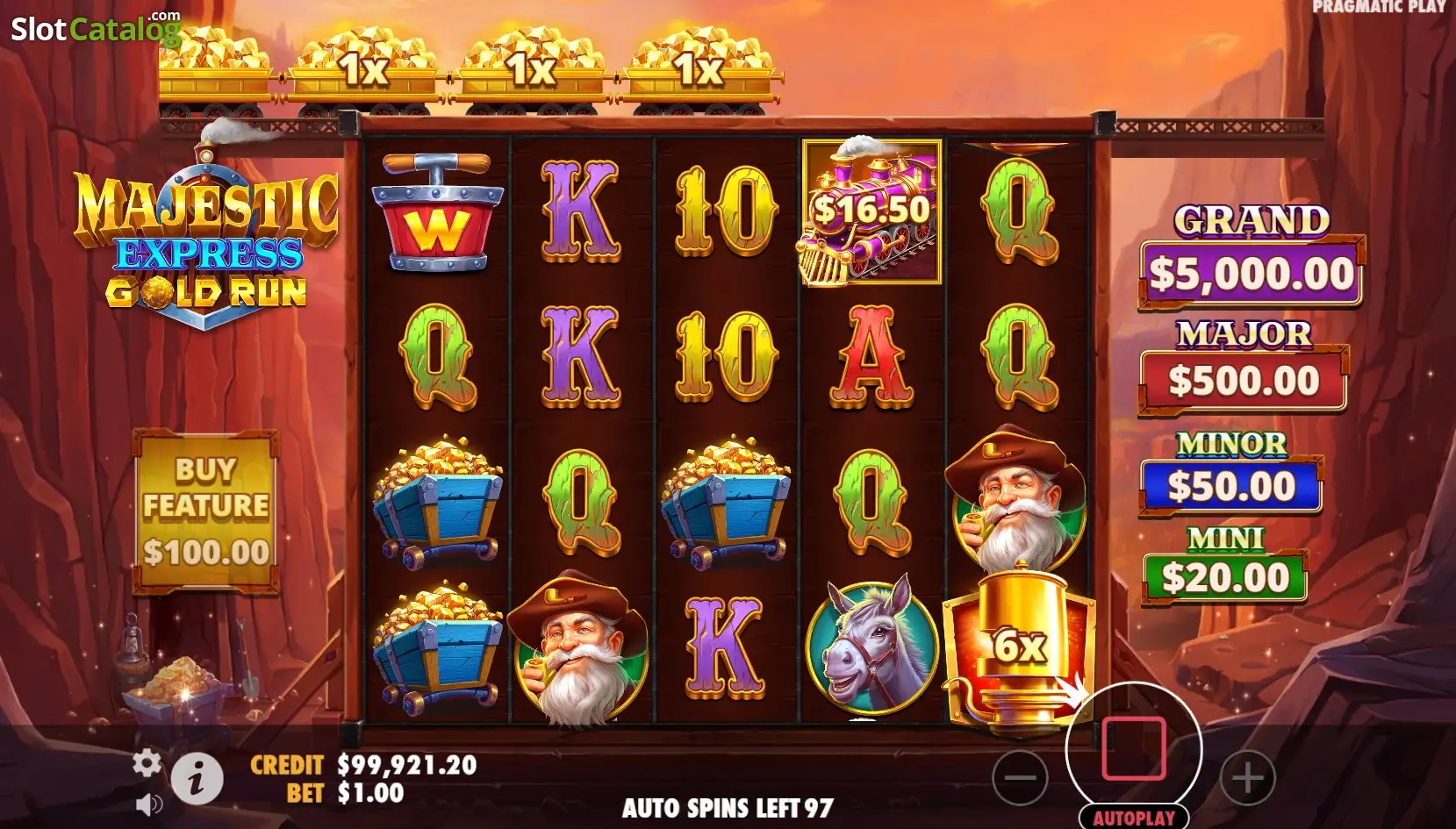Click the SlotCatalog.com logo
This screenshot has height=829, width=1456.
point(96,28)
